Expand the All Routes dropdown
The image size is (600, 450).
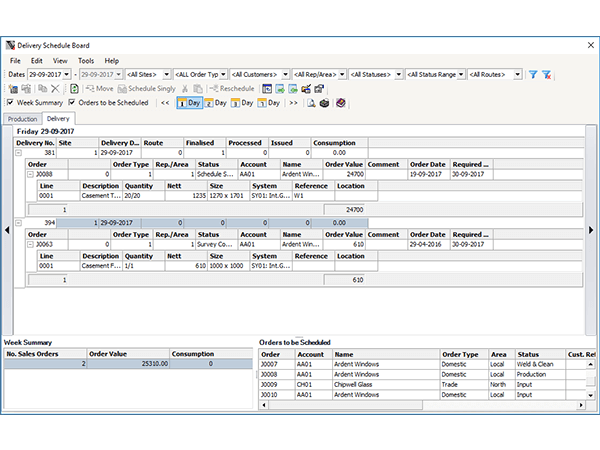click(519, 74)
